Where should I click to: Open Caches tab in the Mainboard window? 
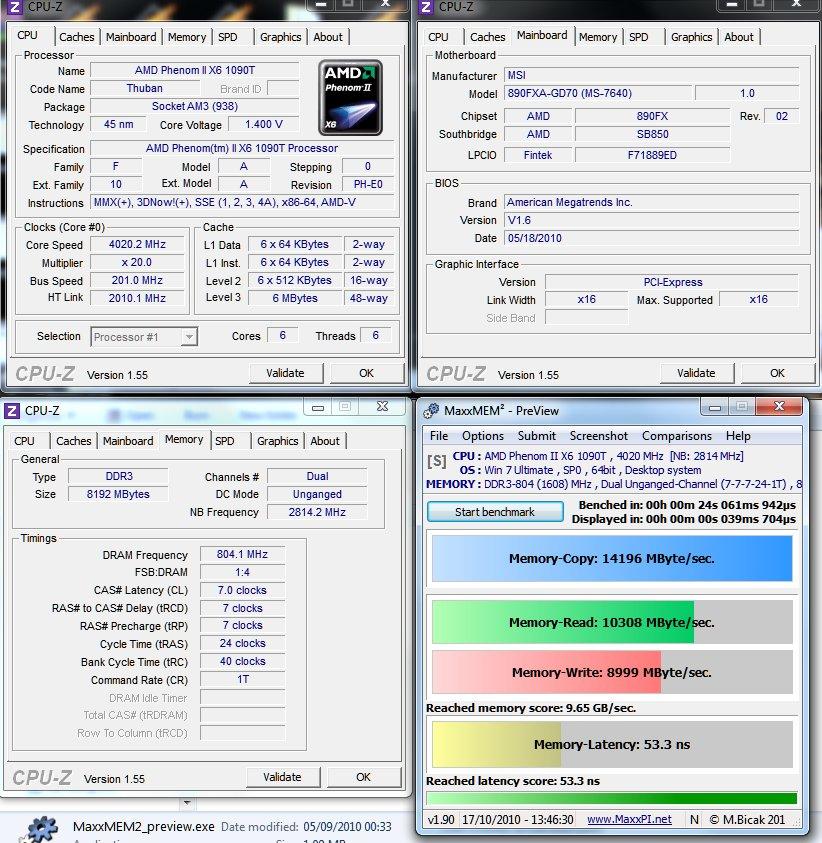click(x=487, y=37)
